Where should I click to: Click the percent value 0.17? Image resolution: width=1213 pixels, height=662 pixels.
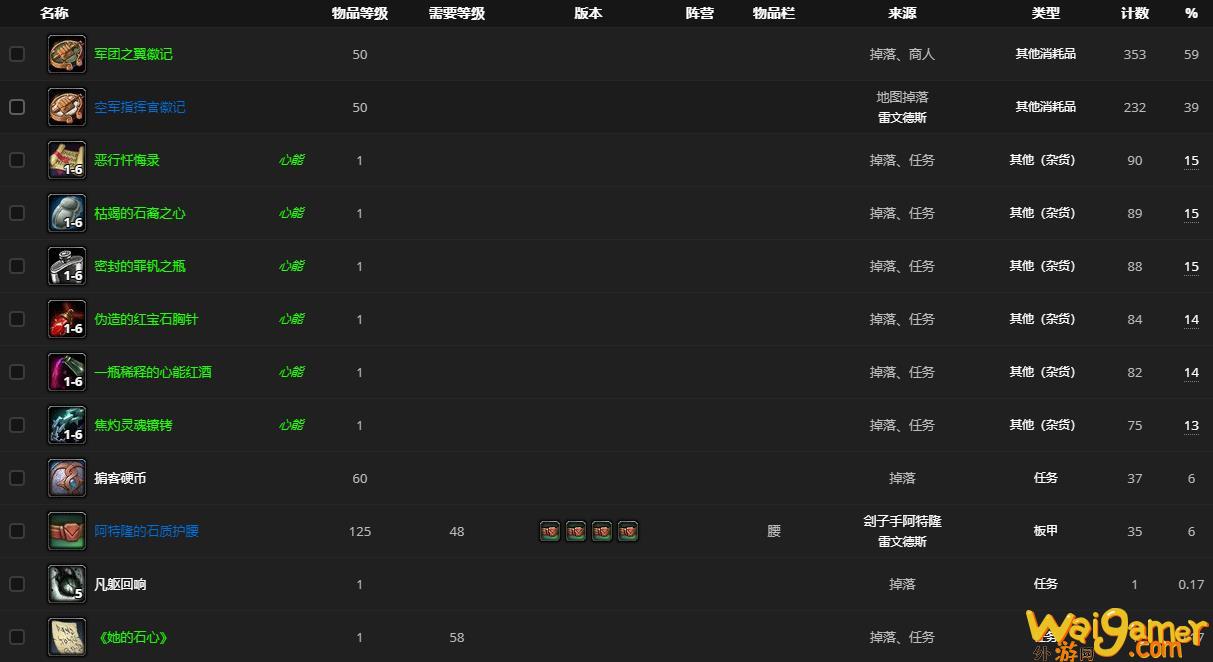pos(1191,584)
